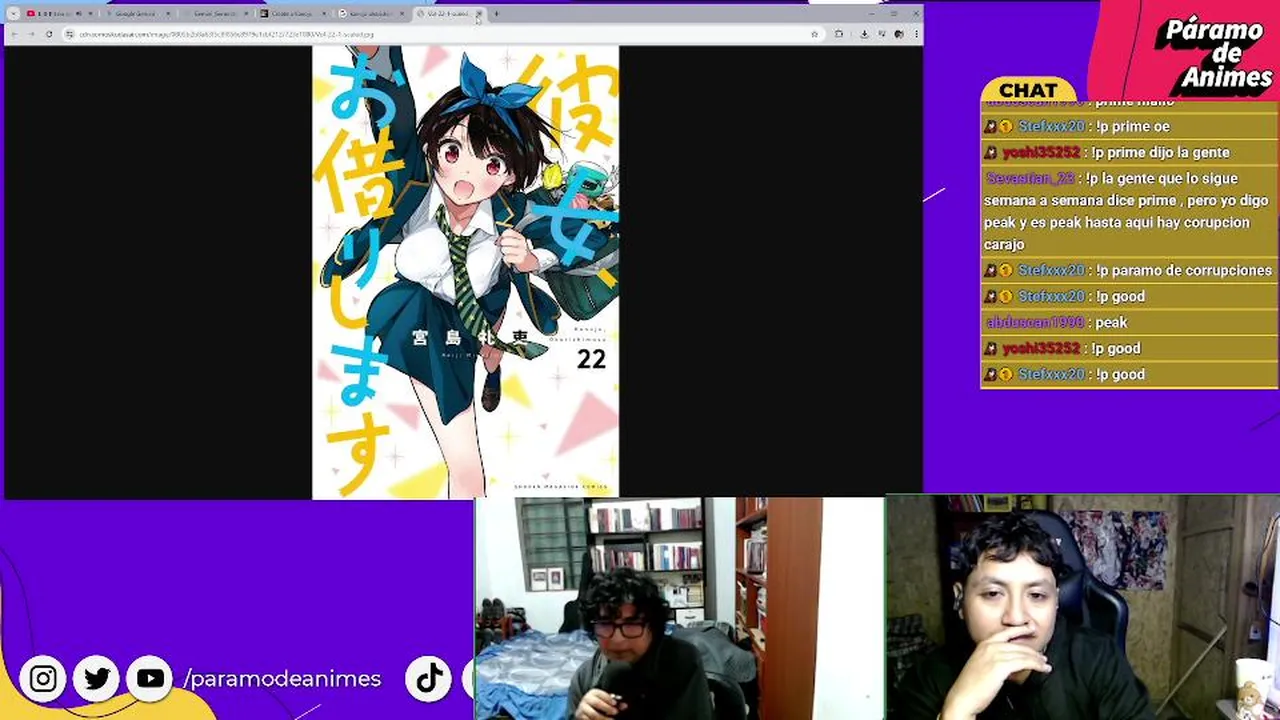1280x720 pixels.
Task: Open the browser profile avatar
Action: point(899,34)
